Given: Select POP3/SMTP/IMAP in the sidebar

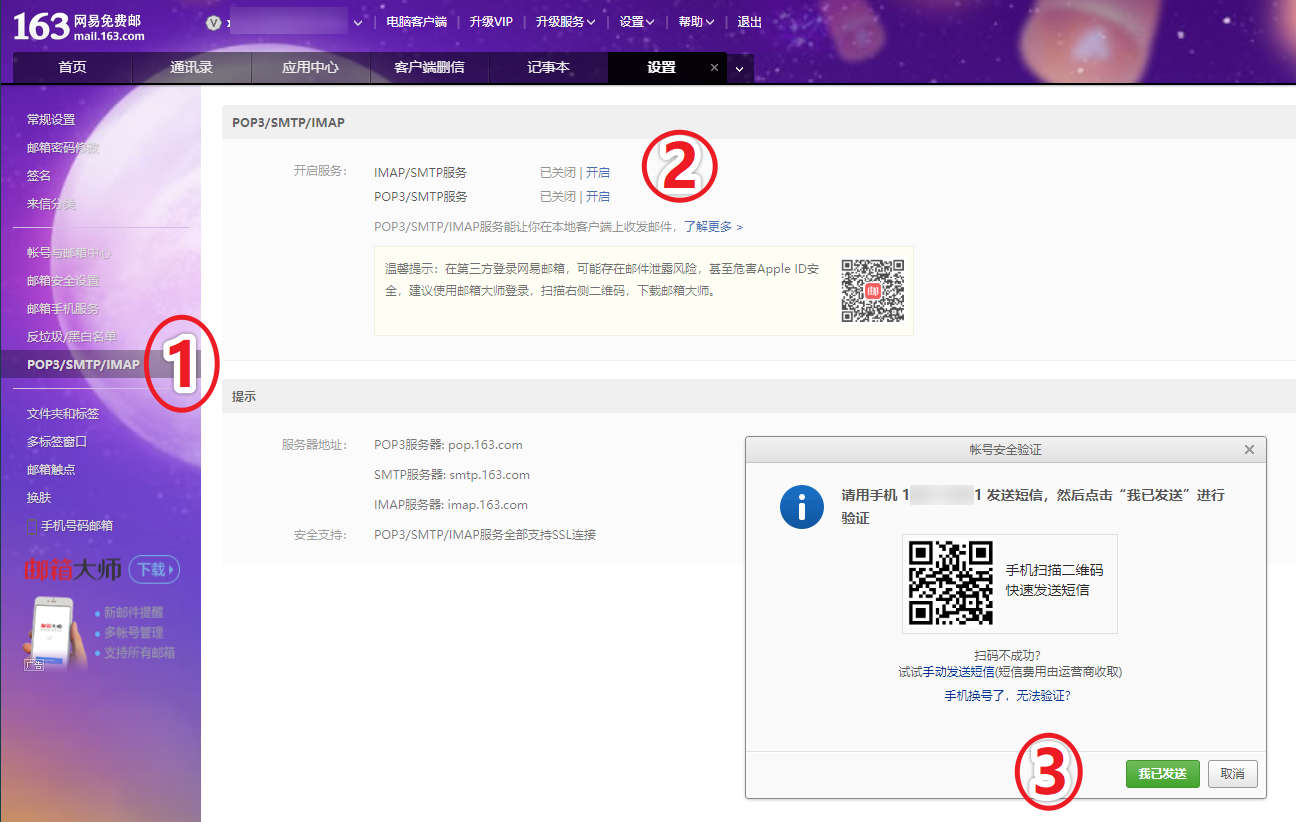Looking at the screenshot, I should (83, 365).
